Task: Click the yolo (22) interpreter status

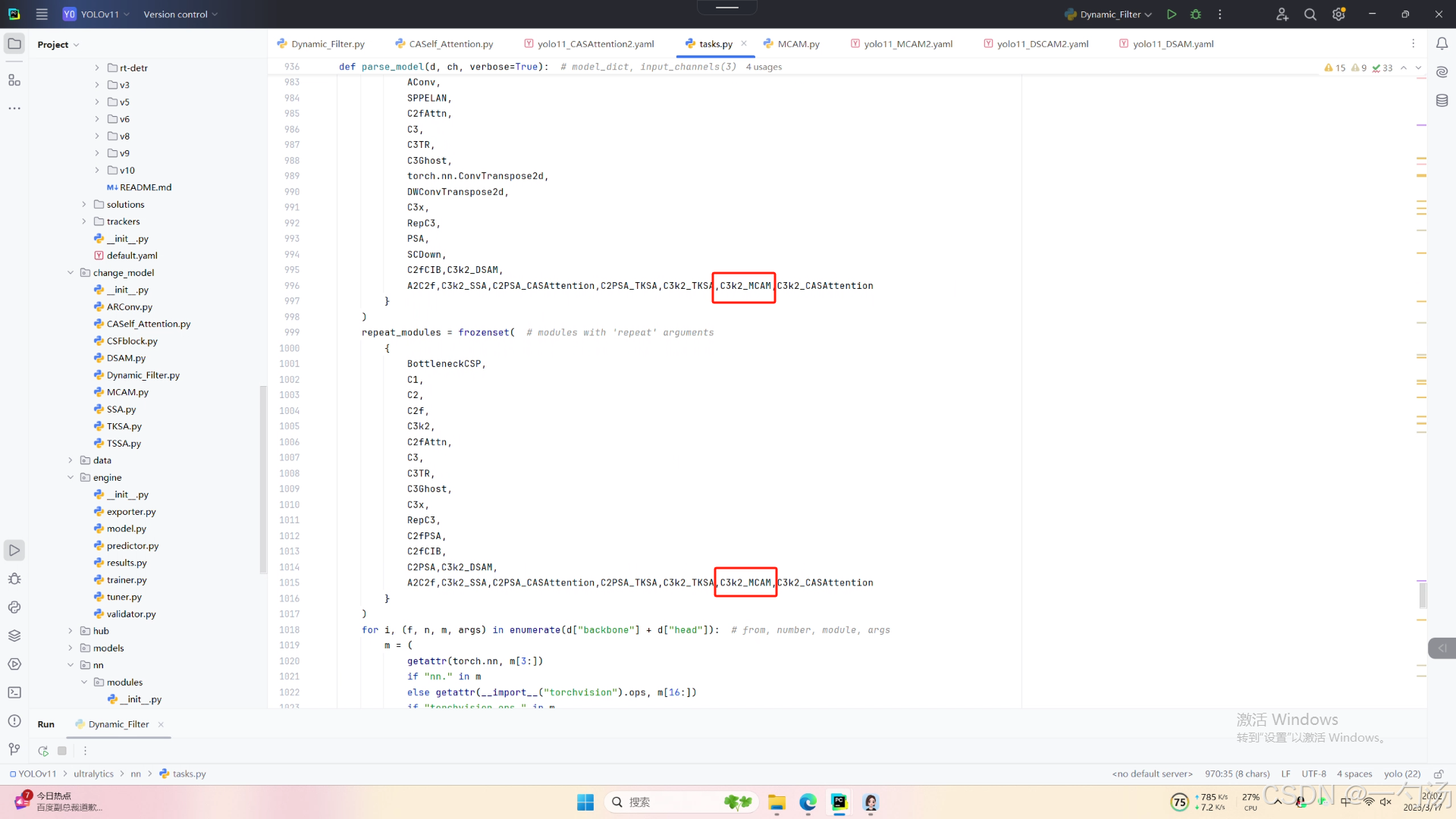Action: coord(1401,774)
